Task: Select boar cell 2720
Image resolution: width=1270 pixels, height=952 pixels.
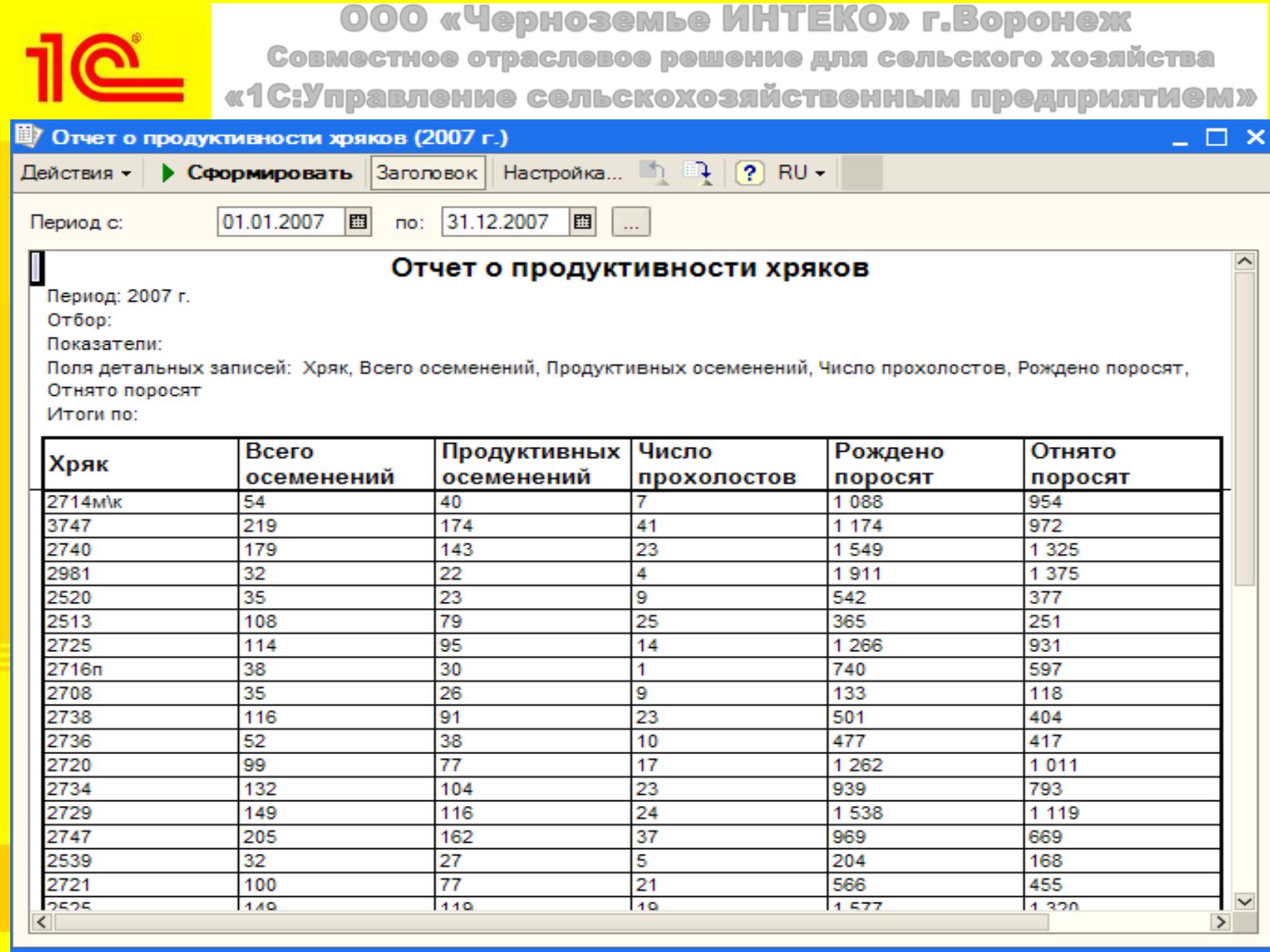Action: tap(141, 765)
